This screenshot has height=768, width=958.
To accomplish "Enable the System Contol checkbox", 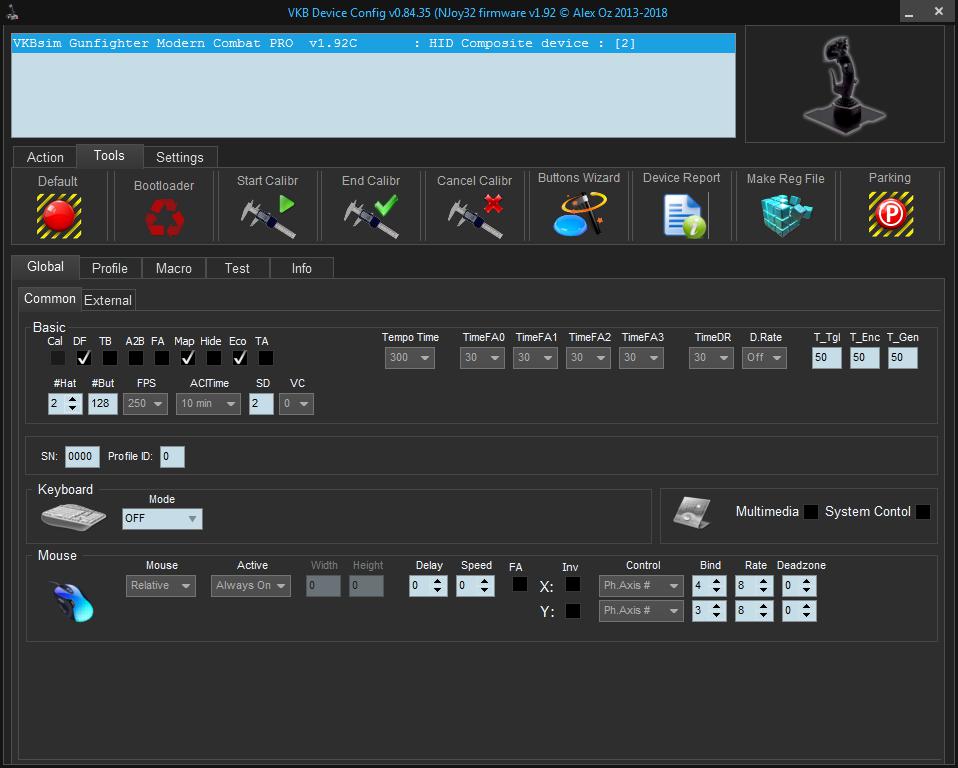I will point(923,512).
